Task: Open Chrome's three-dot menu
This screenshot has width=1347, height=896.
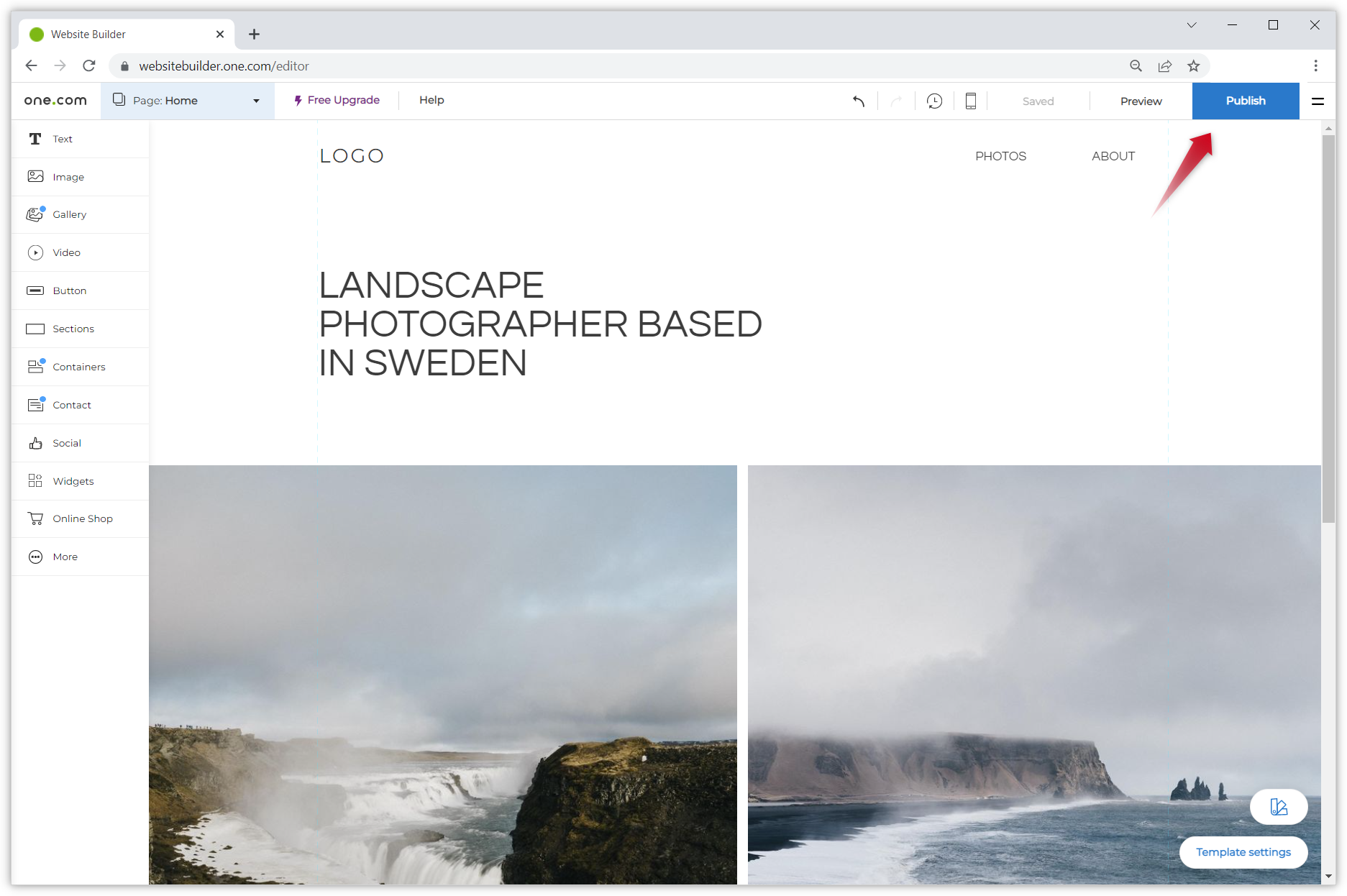Action: click(1315, 65)
